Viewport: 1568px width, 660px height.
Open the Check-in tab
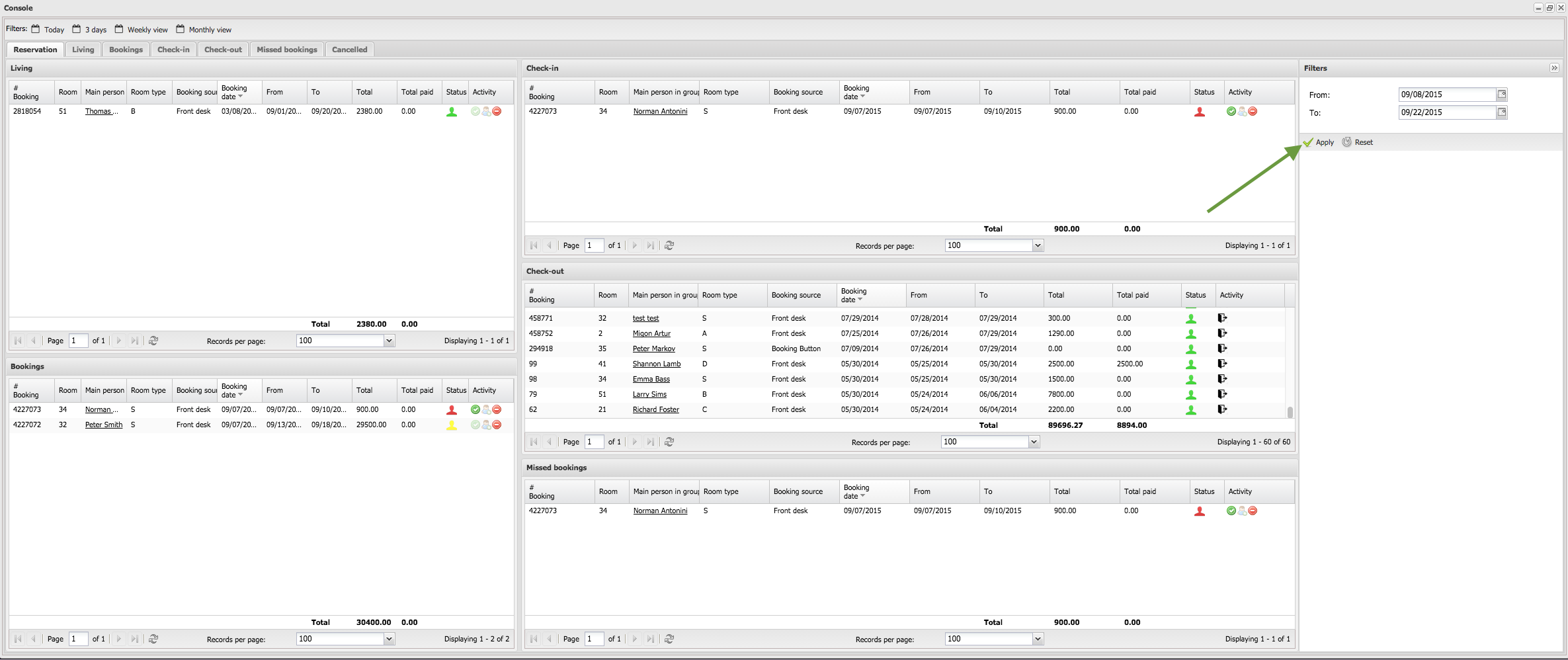point(173,50)
